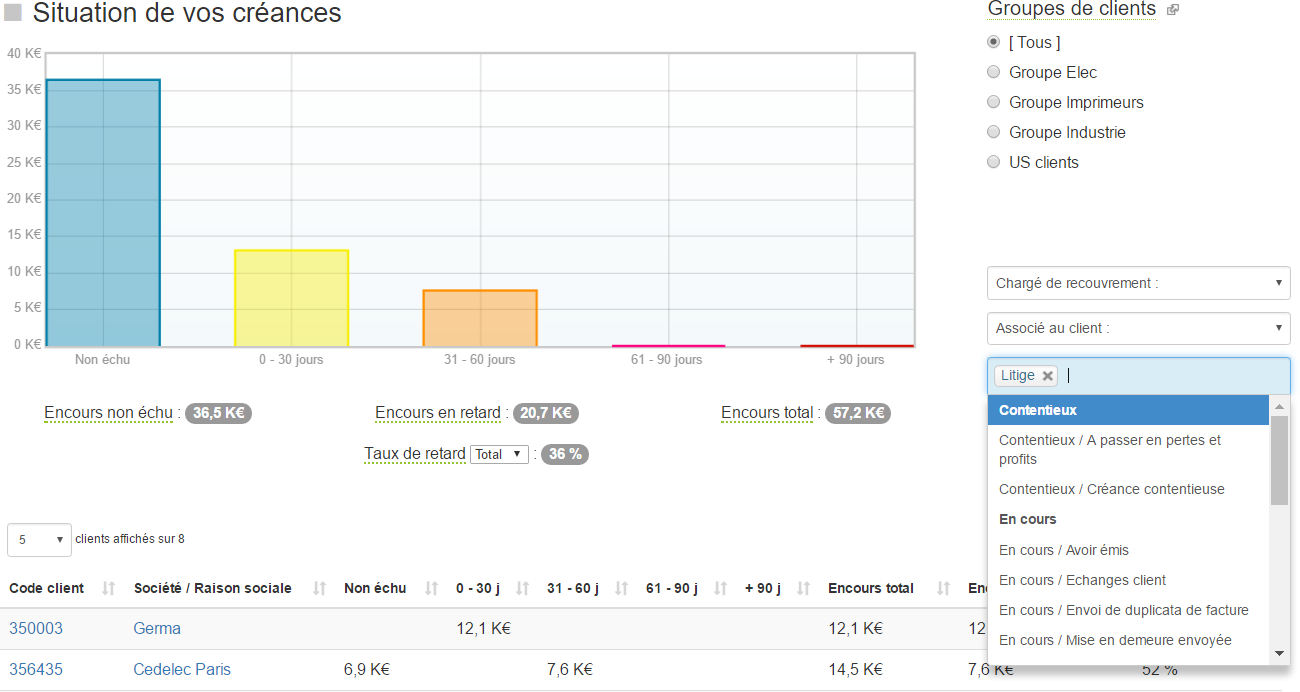Open the Groupes de clients external link icon
This screenshot has height=692, width=1300.
click(x=1173, y=10)
